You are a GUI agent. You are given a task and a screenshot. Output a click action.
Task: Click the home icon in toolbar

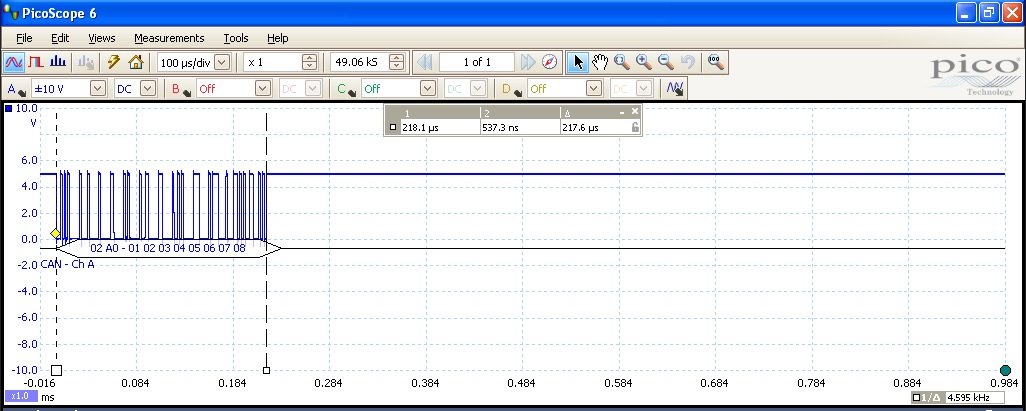135,62
